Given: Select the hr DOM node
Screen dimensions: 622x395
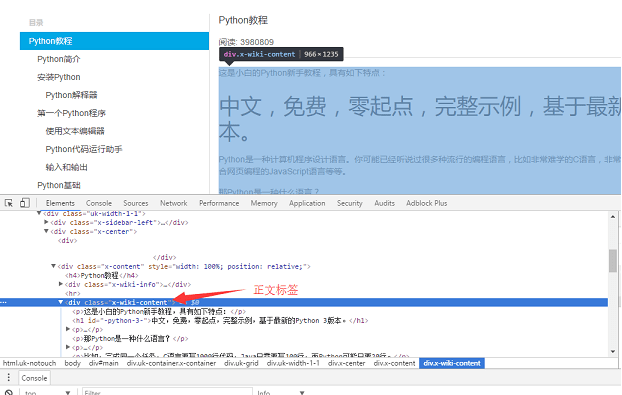Looking at the screenshot, I should (73, 293).
